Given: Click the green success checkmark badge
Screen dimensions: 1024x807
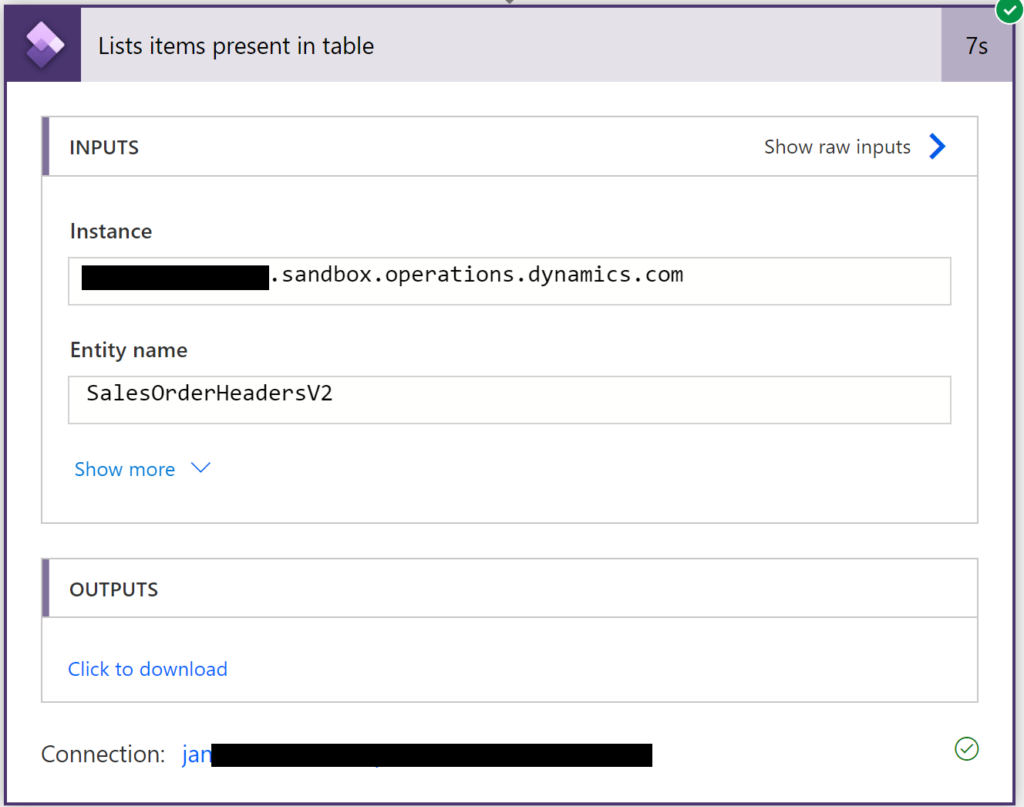Looking at the screenshot, I should click(x=1009, y=9).
